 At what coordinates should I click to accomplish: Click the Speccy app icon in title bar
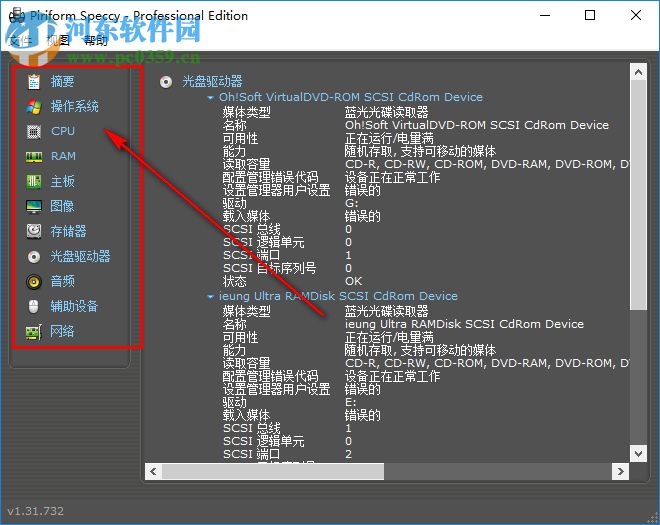(17, 16)
